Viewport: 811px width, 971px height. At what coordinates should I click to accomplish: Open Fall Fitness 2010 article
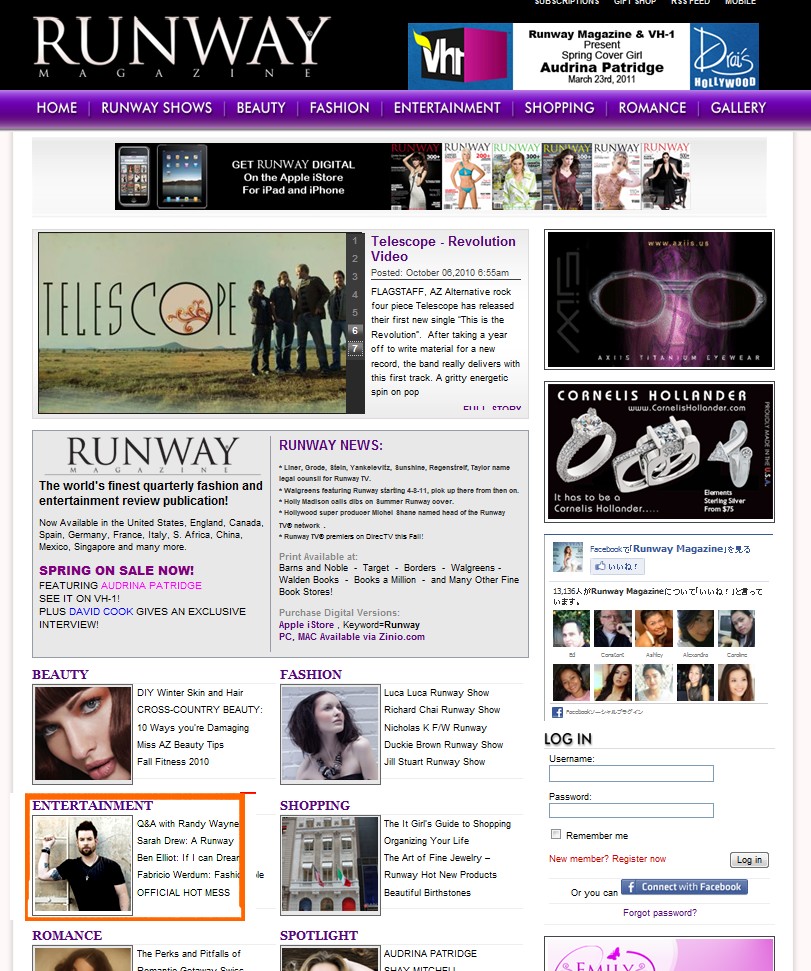pos(173,762)
